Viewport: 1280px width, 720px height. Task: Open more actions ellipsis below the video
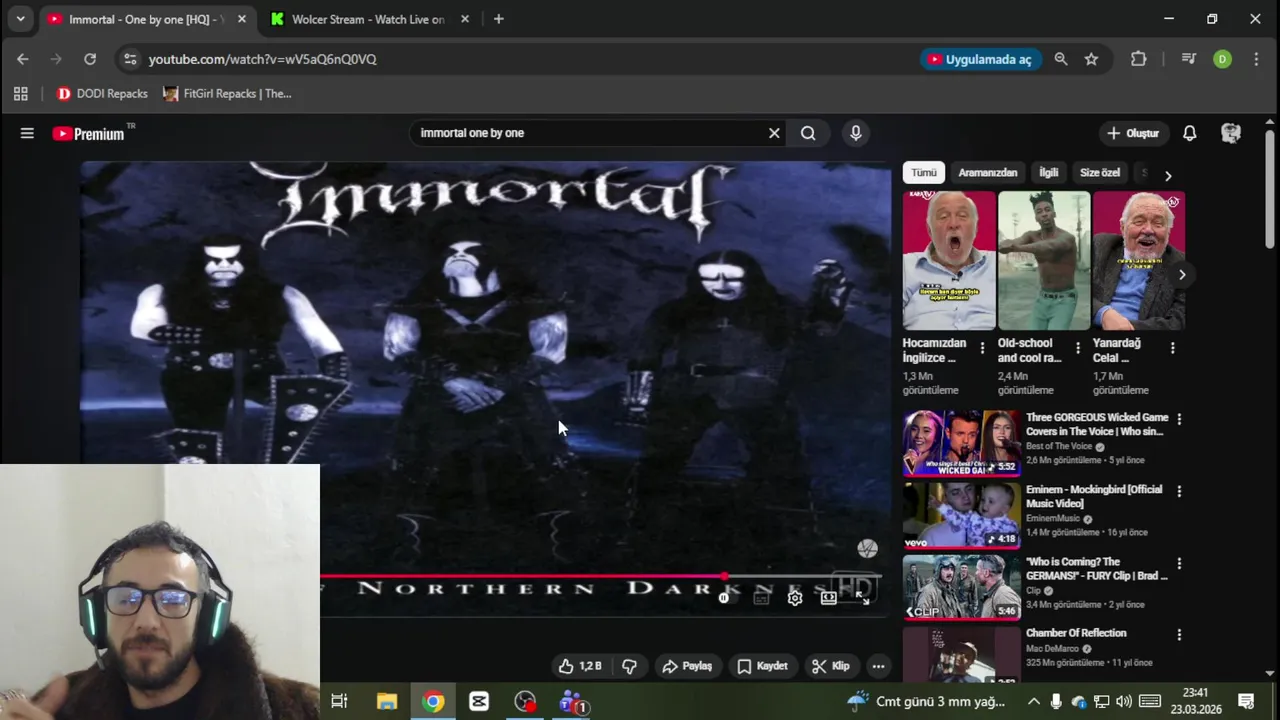pyautogui.click(x=878, y=666)
